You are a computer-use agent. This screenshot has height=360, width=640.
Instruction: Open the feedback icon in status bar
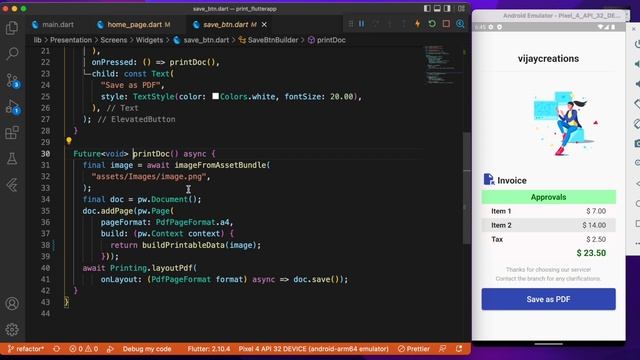point(442,349)
